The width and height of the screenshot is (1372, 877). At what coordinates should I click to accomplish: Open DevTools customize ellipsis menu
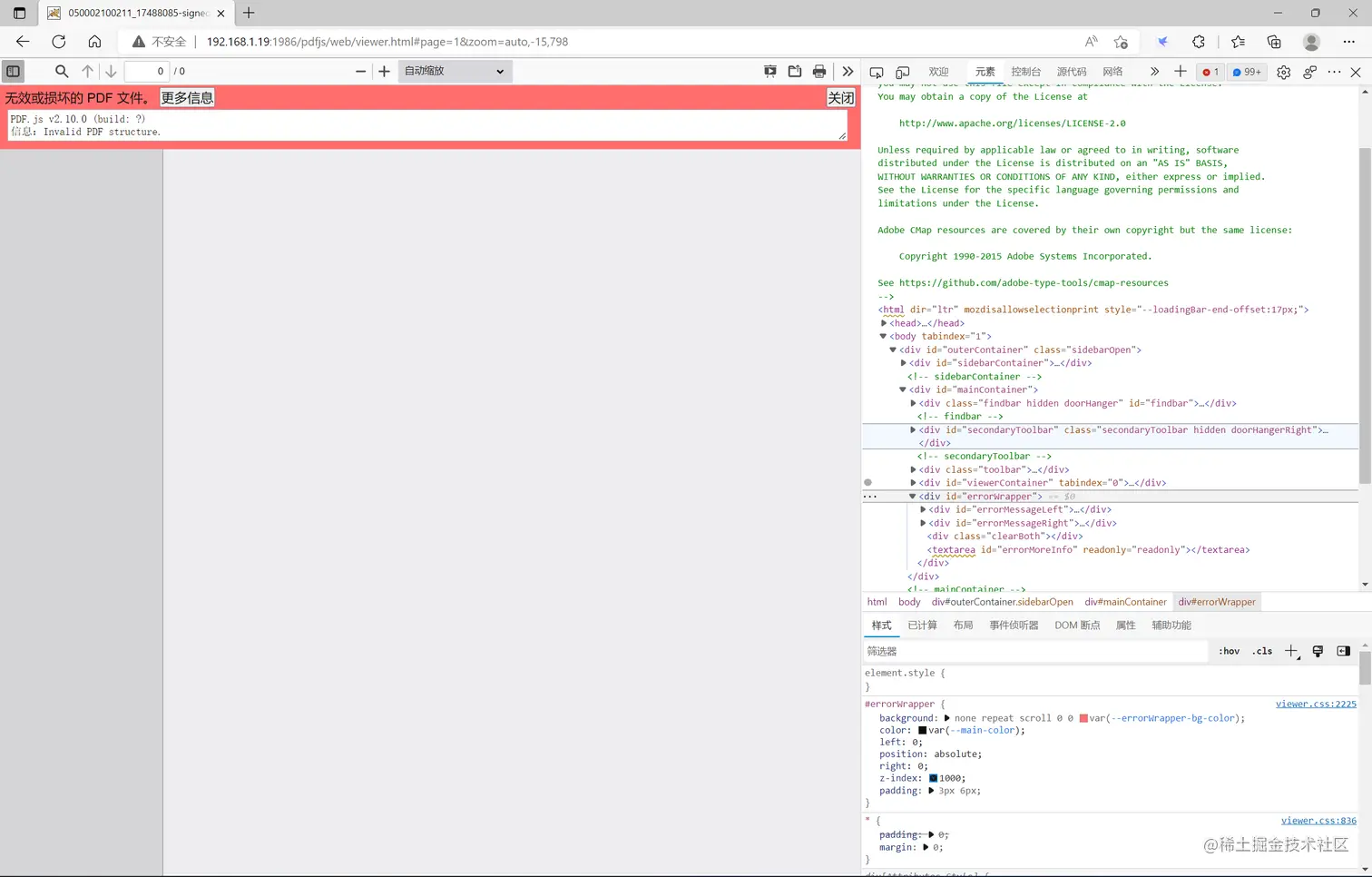point(1334,72)
